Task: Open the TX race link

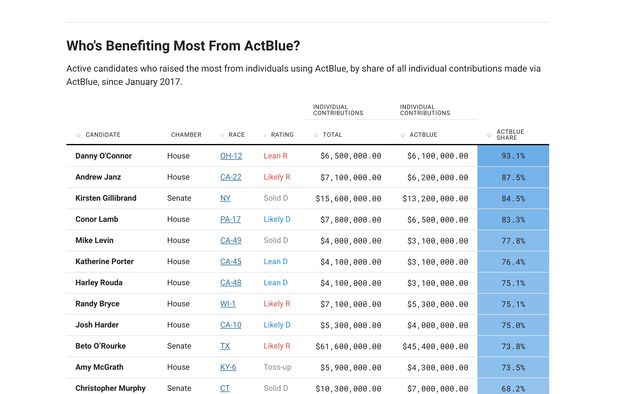Action: (x=225, y=346)
